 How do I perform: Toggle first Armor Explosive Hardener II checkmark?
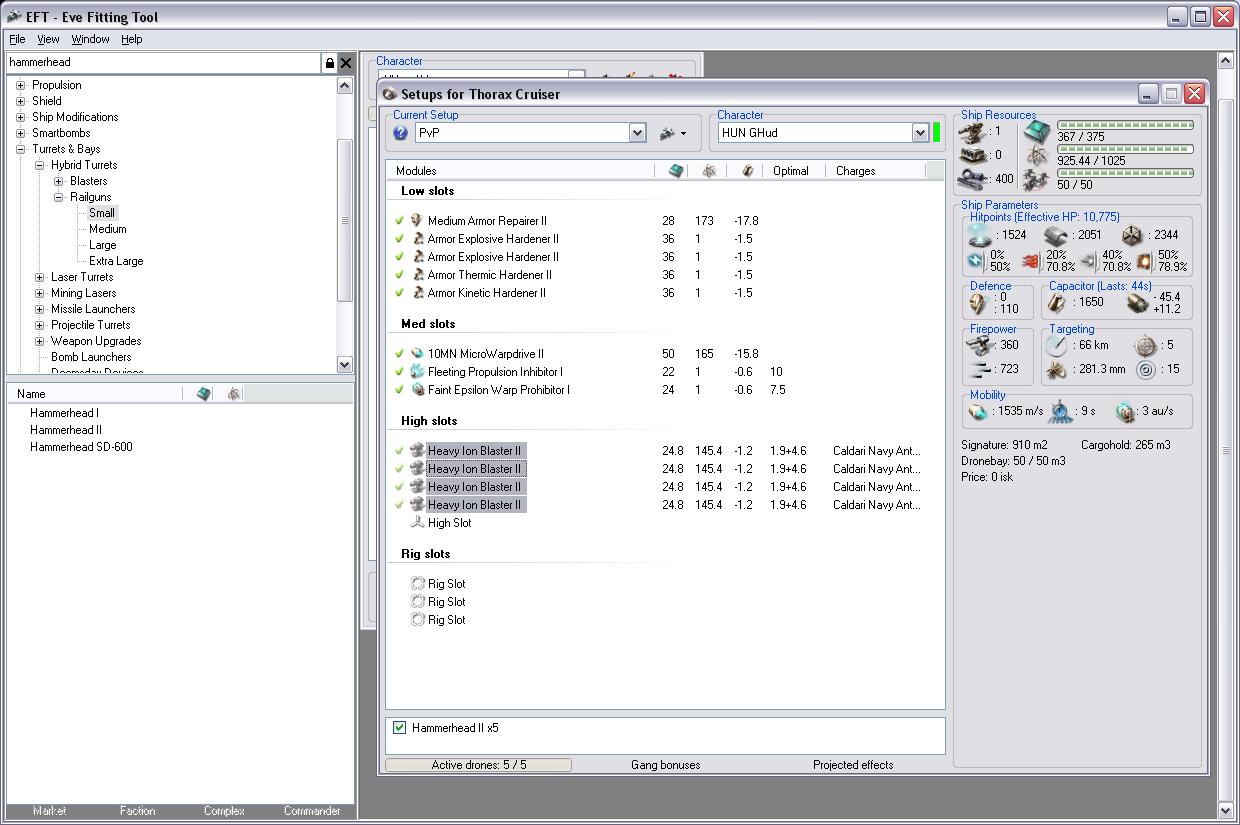point(400,239)
